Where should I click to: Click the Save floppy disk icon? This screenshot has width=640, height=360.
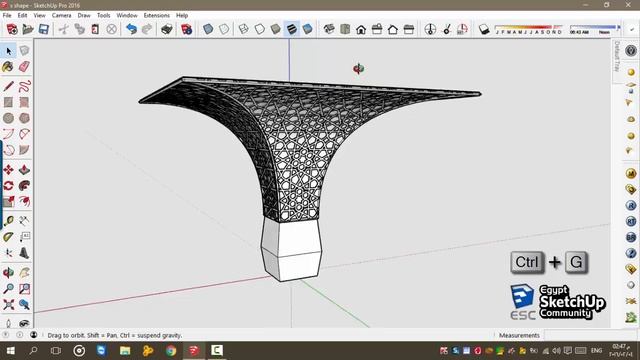[44, 29]
